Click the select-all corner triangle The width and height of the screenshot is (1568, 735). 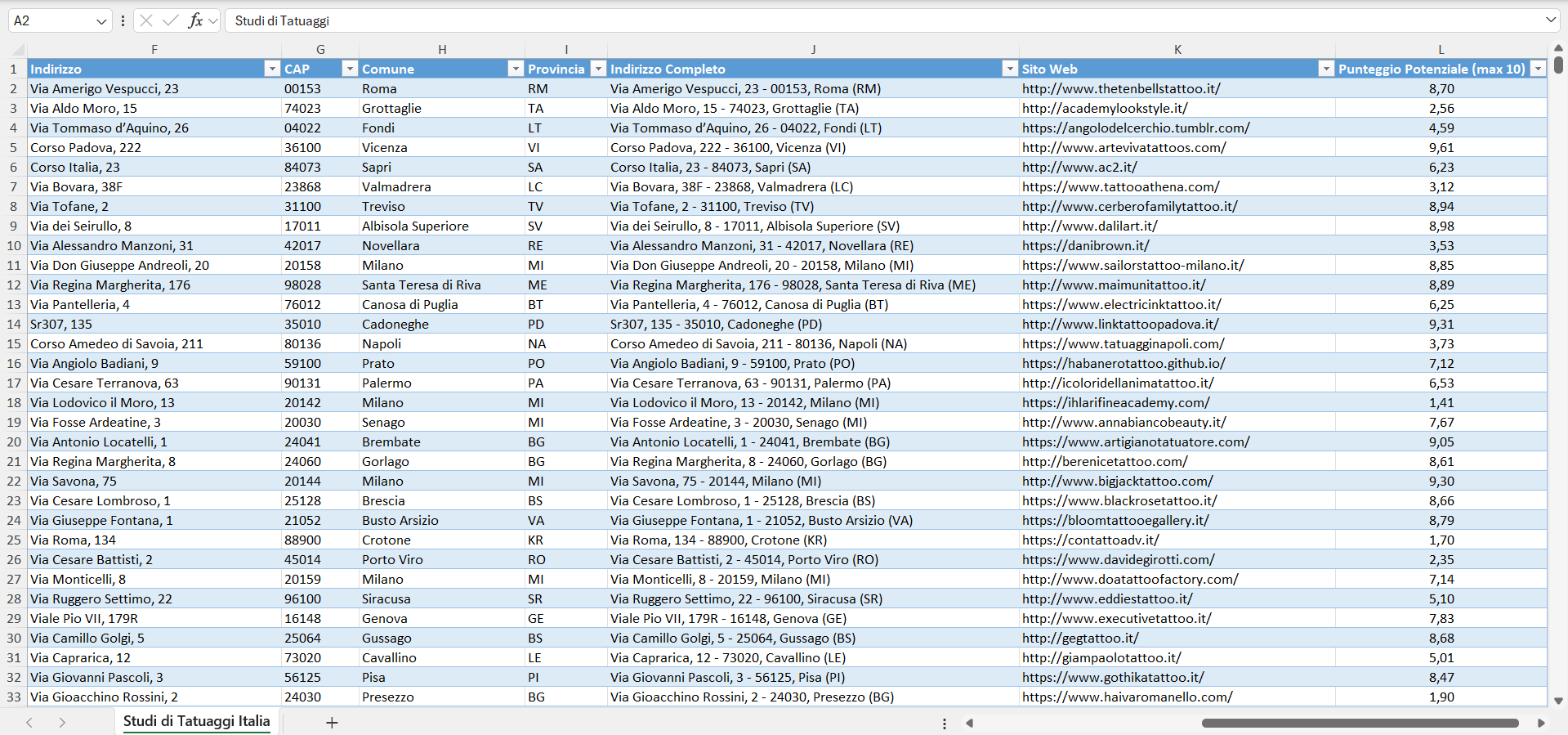click(18, 50)
